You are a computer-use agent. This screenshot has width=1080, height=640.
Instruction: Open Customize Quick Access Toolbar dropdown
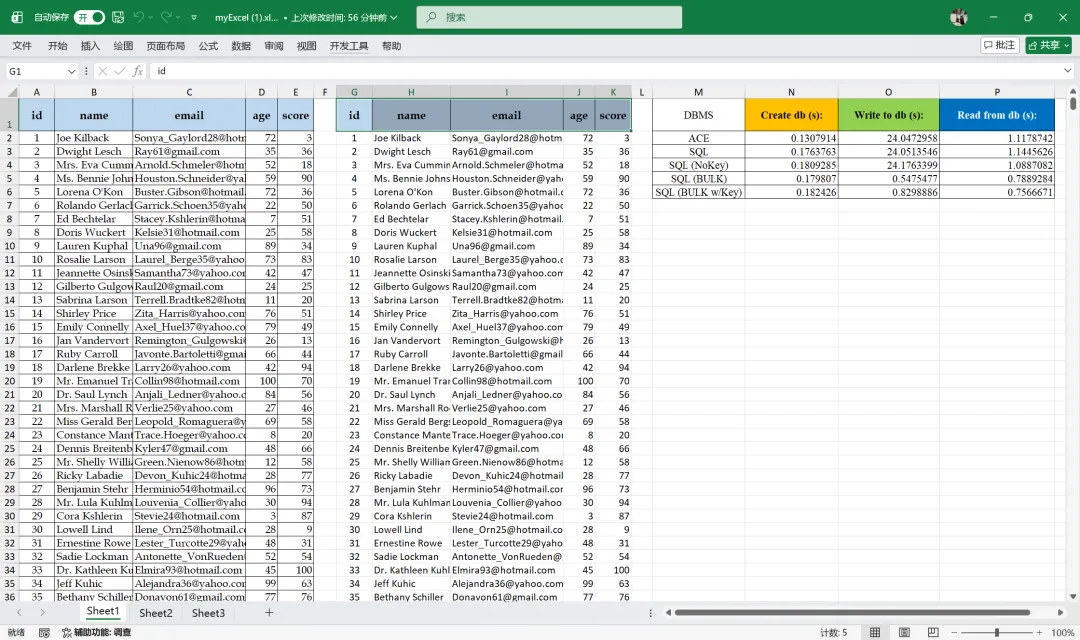[x=194, y=17]
